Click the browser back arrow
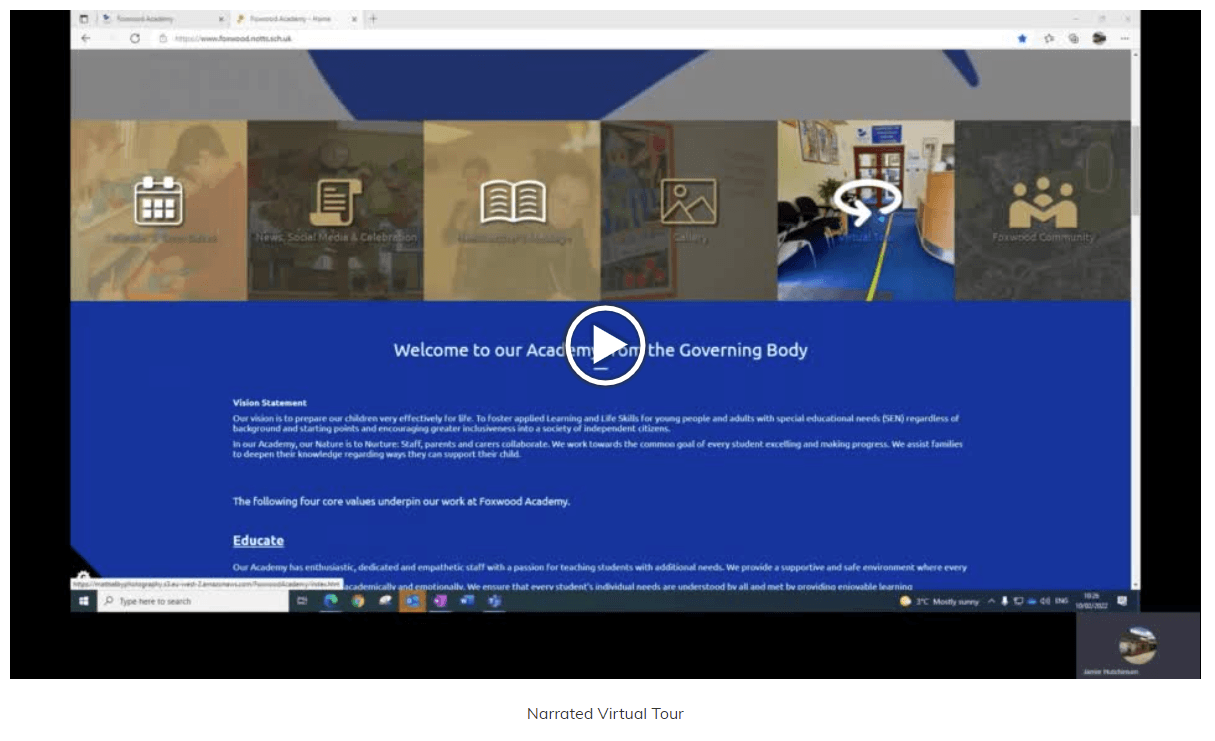This screenshot has width=1215, height=741. click(x=85, y=38)
